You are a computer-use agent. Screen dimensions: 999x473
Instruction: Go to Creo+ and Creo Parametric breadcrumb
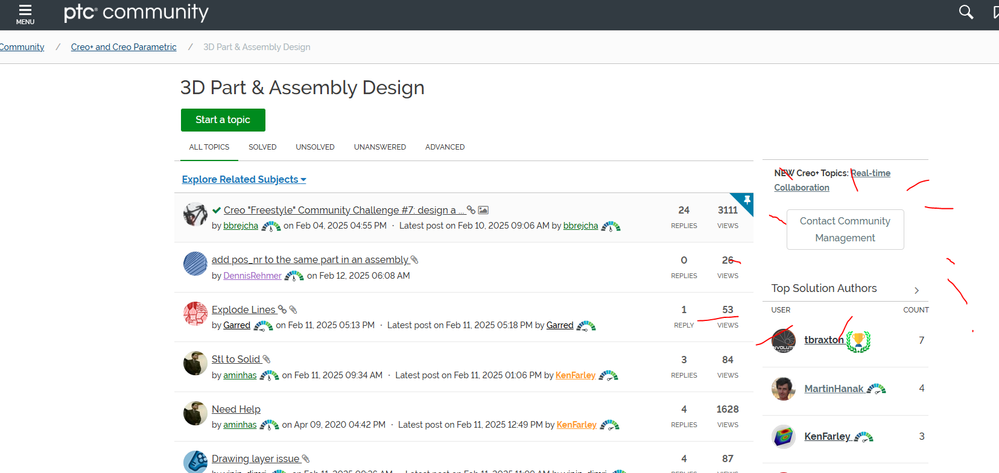click(124, 47)
